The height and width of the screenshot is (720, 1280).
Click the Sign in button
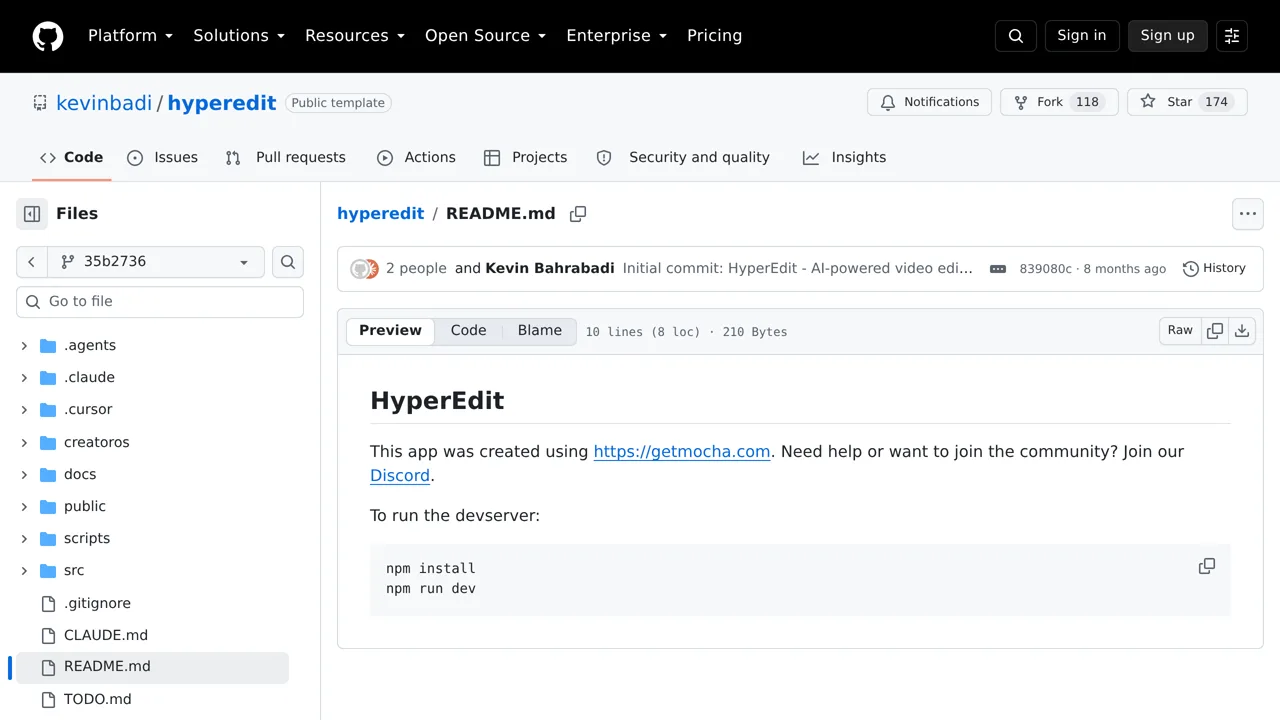[1082, 36]
